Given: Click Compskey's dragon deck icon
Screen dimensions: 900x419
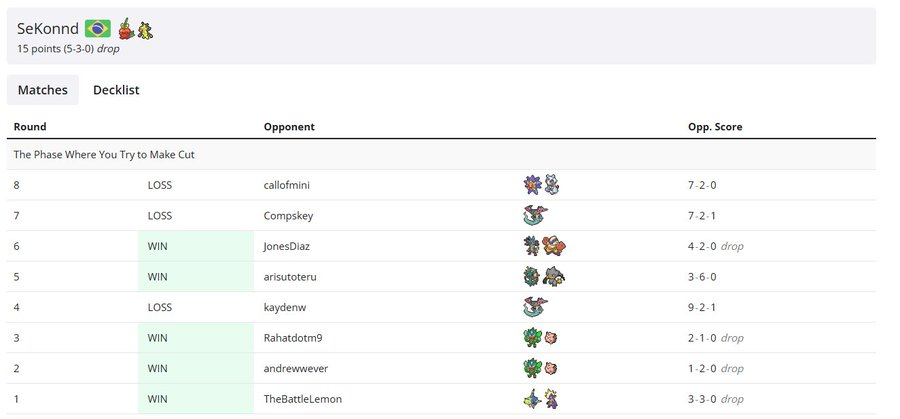Looking at the screenshot, I should point(536,215).
